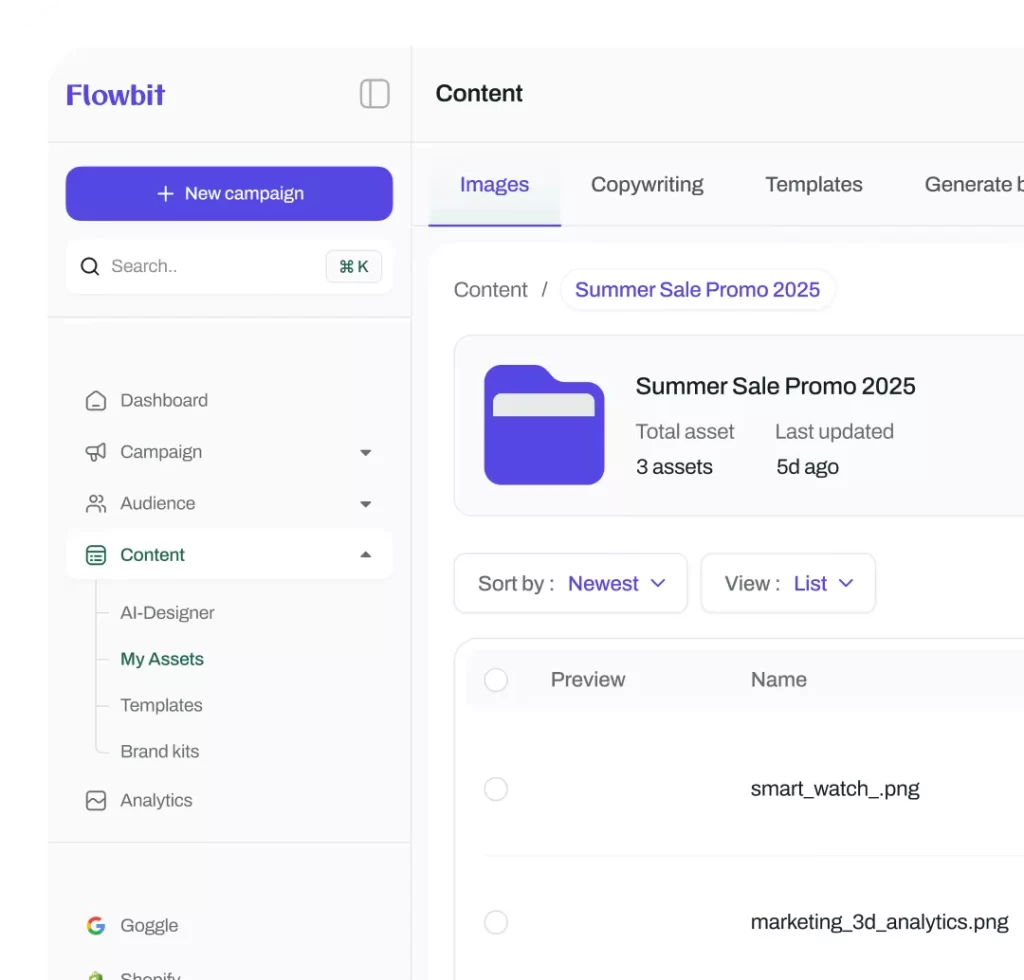Click the Google logo icon
The width and height of the screenshot is (1024, 980).
pos(96,925)
